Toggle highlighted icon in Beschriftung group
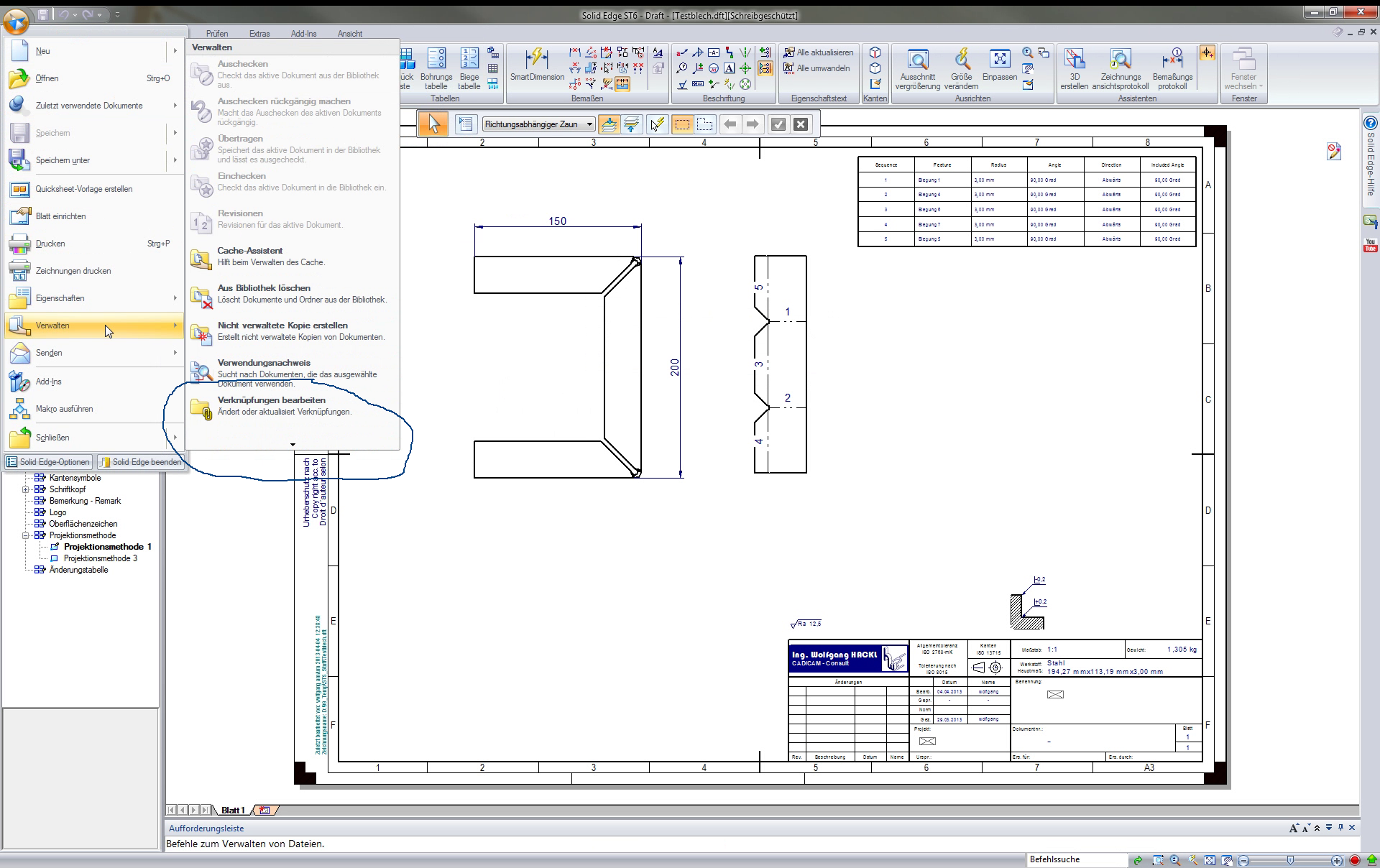 [x=765, y=68]
